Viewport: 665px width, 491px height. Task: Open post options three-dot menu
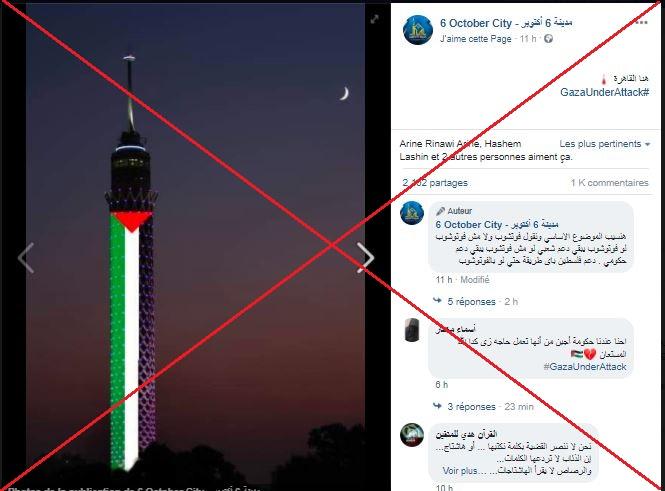(x=641, y=22)
